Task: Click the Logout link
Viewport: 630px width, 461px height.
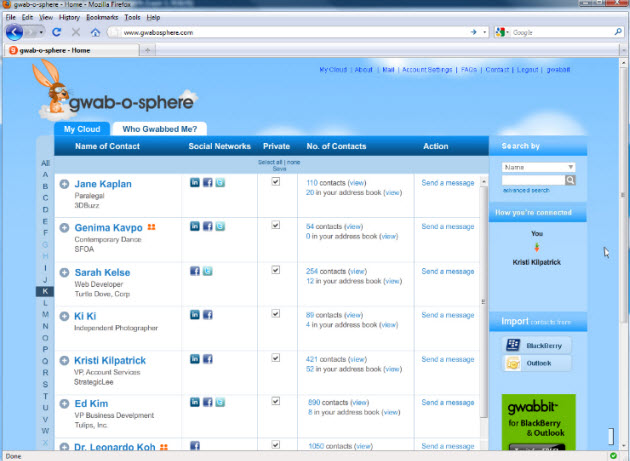Action: coord(527,70)
